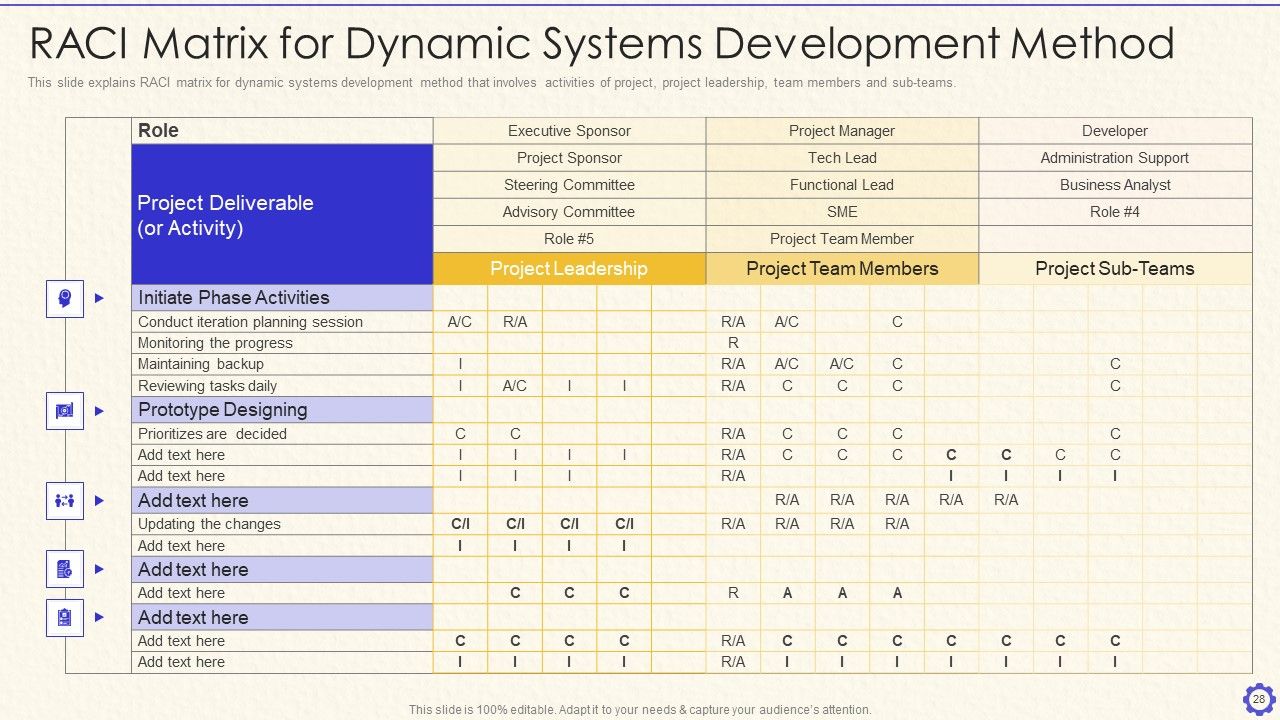Image resolution: width=1280 pixels, height=720 pixels.
Task: Click the 'SME' role cell
Action: pos(842,212)
